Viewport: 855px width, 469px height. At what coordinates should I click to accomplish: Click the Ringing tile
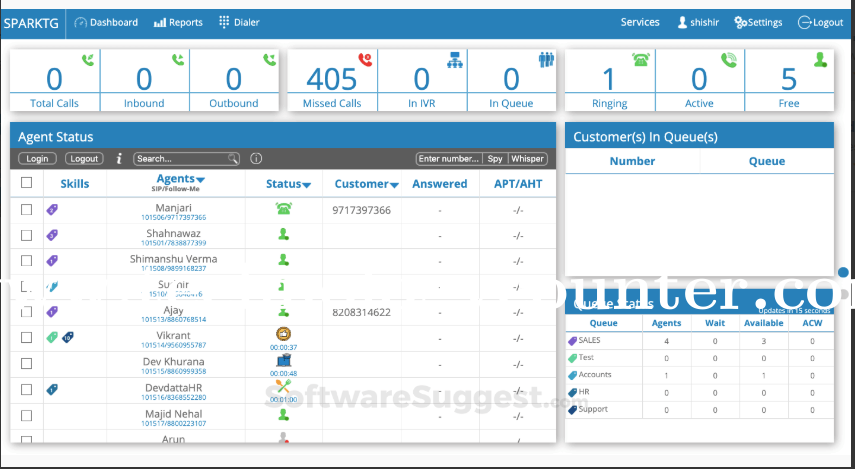coord(610,80)
